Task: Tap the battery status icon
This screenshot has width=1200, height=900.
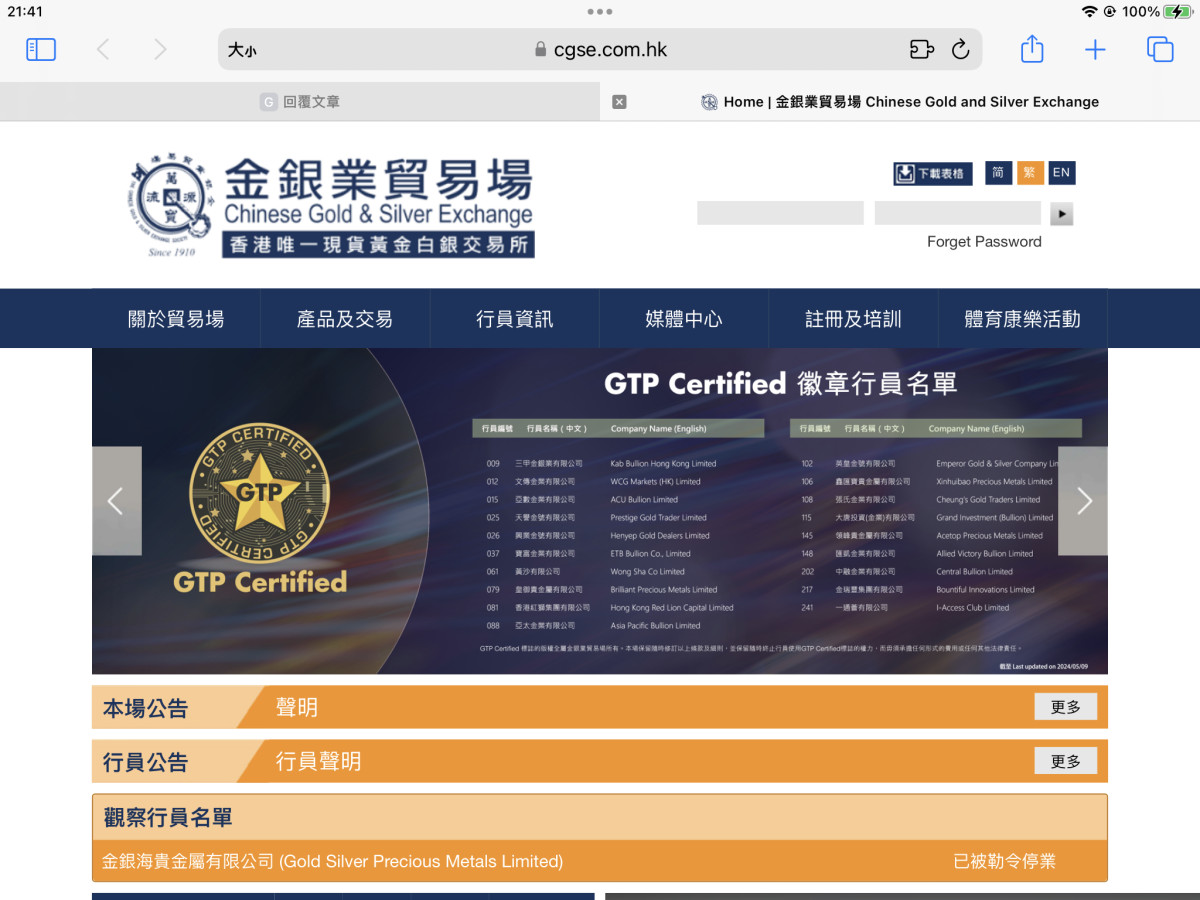Action: coord(1178,12)
